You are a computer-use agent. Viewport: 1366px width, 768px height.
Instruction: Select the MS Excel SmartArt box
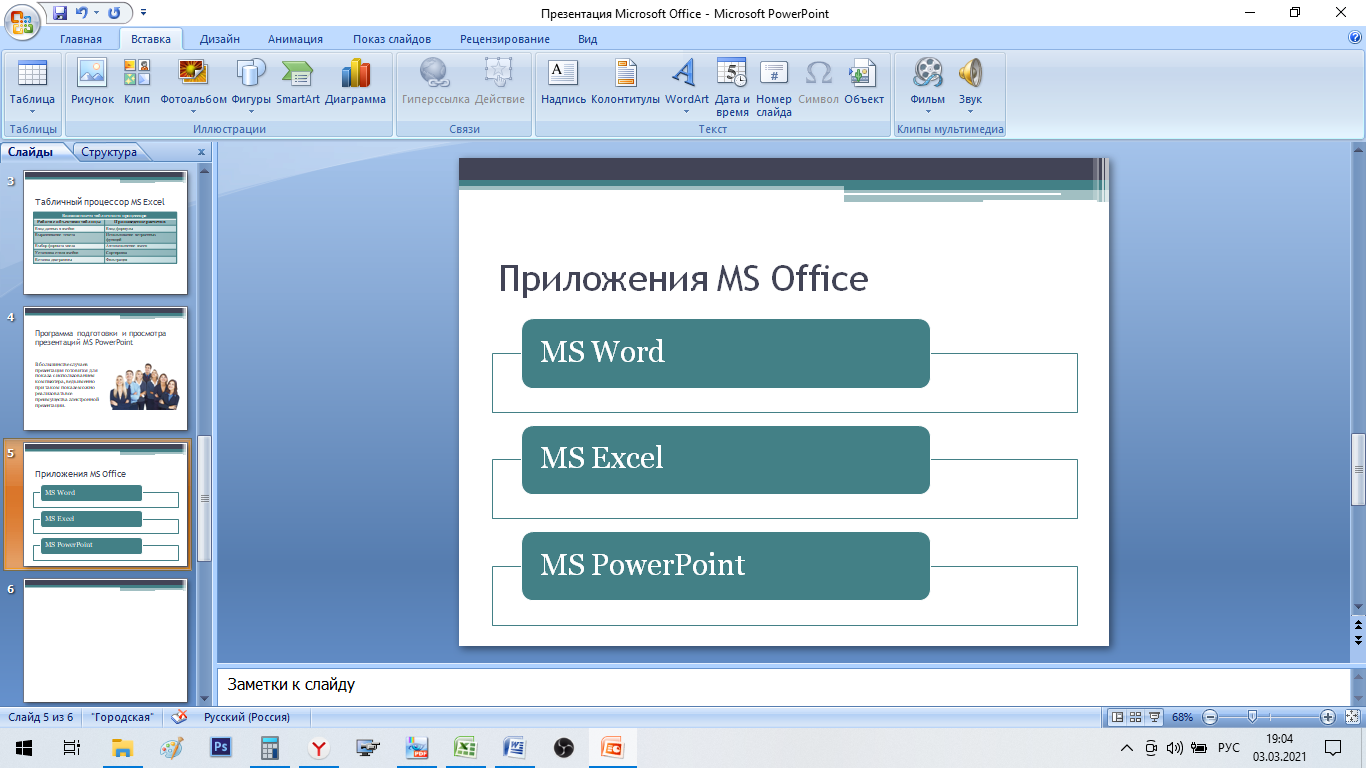726,460
